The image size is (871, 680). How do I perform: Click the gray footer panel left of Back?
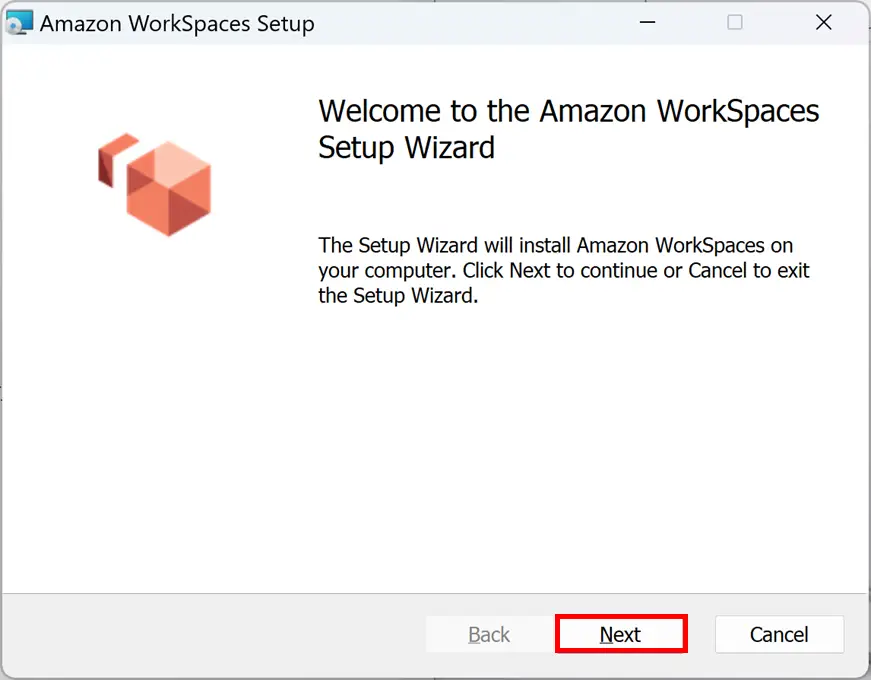(x=214, y=635)
